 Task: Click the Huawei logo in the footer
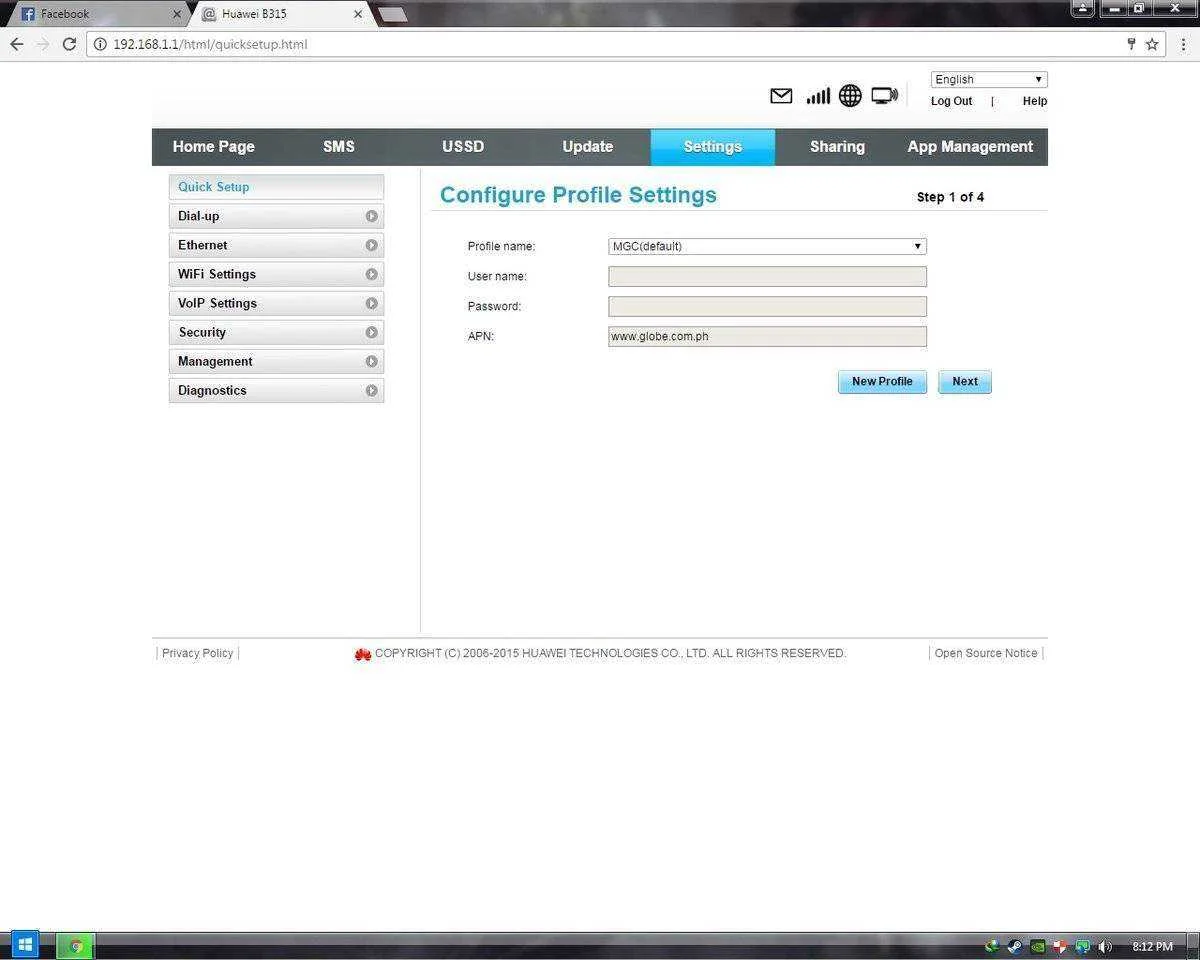point(363,654)
